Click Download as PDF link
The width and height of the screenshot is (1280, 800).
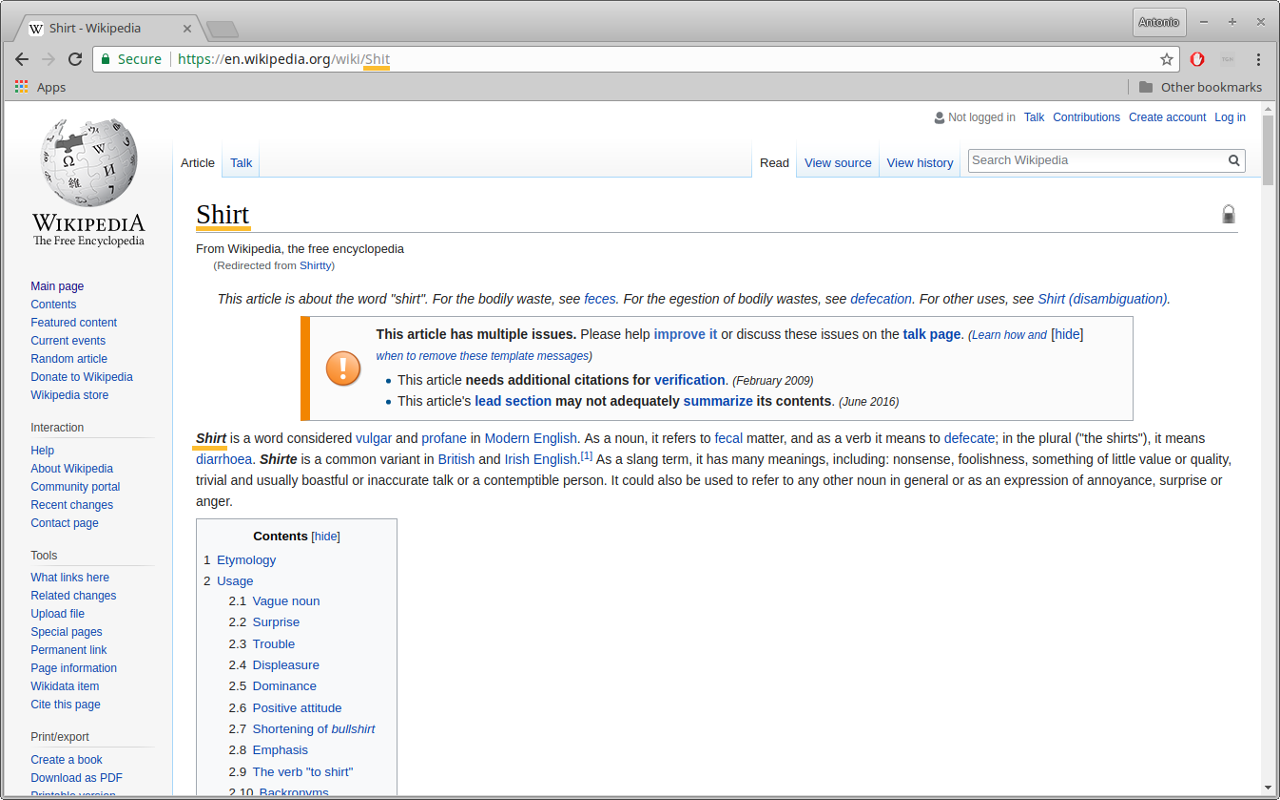[x=77, y=778]
